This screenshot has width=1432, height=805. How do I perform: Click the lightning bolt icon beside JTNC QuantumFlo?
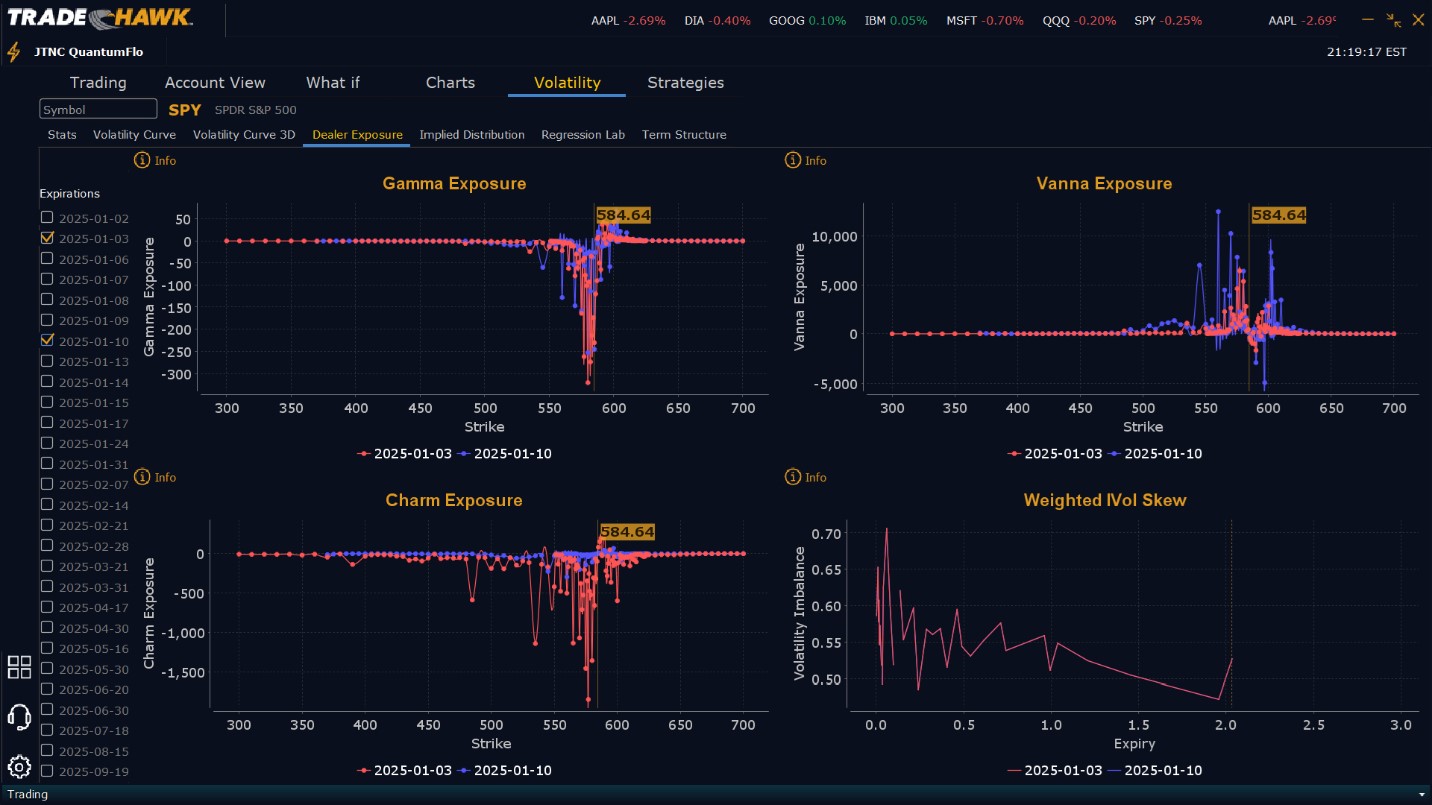[x=14, y=52]
